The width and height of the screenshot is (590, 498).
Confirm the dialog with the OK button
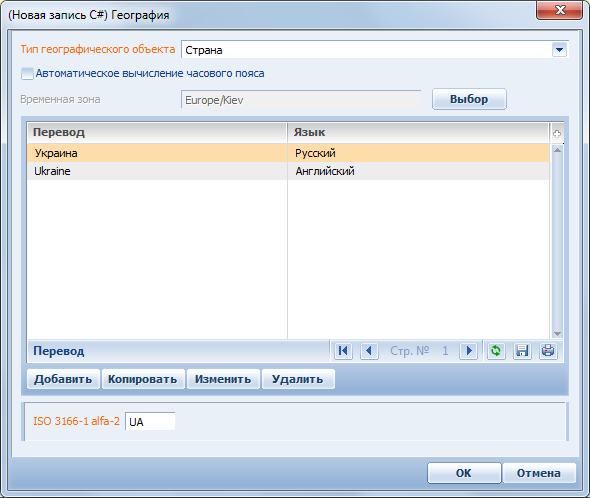click(x=464, y=473)
